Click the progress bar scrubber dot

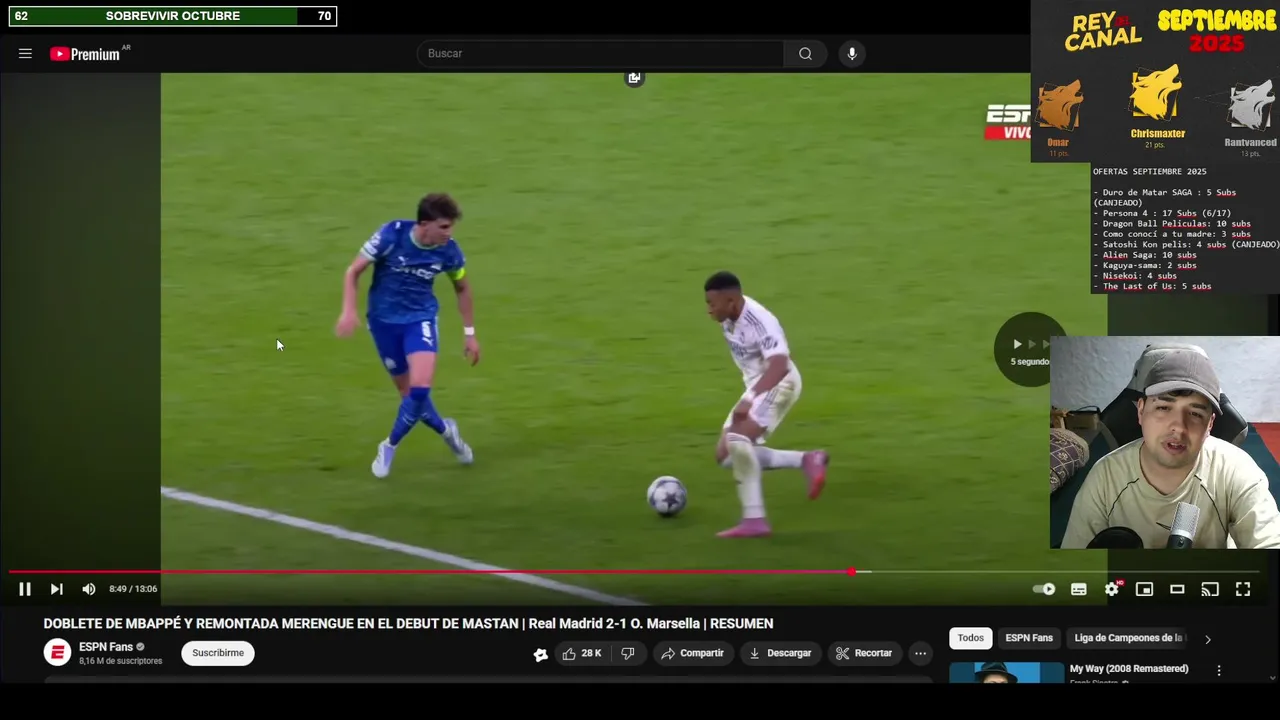851,572
